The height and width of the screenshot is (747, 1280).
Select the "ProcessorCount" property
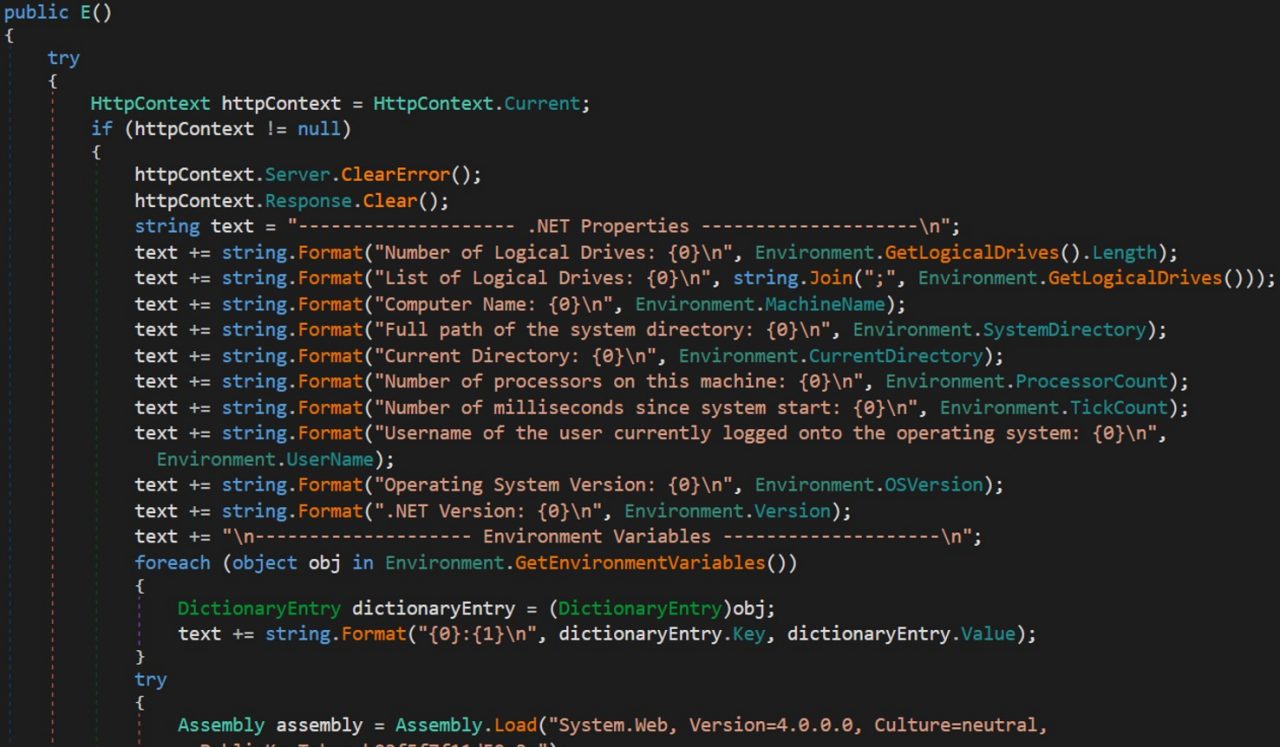point(1092,382)
